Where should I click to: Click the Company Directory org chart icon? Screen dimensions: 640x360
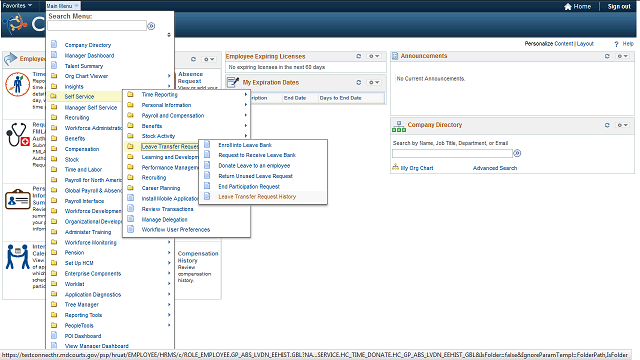click(399, 127)
